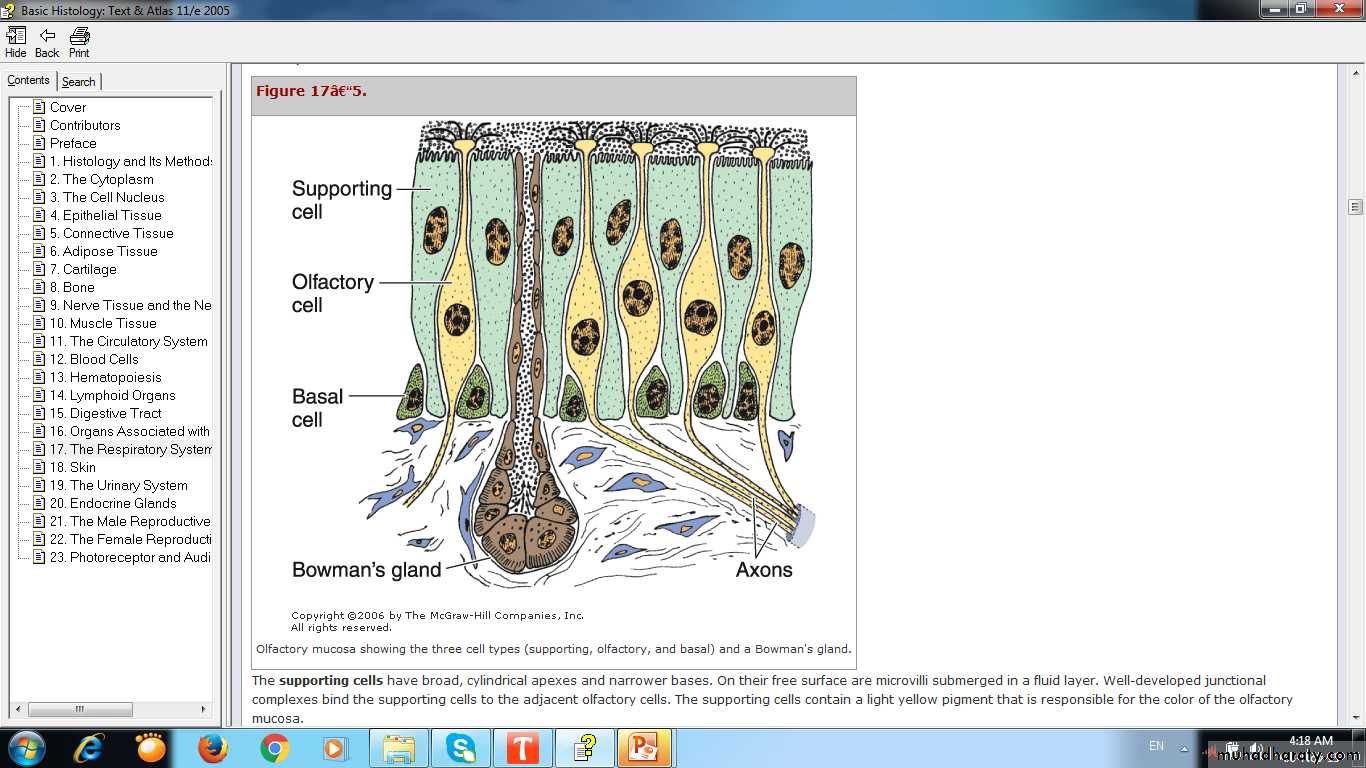
Task: Click page icon beside 8. Bone
Action: click(39, 287)
